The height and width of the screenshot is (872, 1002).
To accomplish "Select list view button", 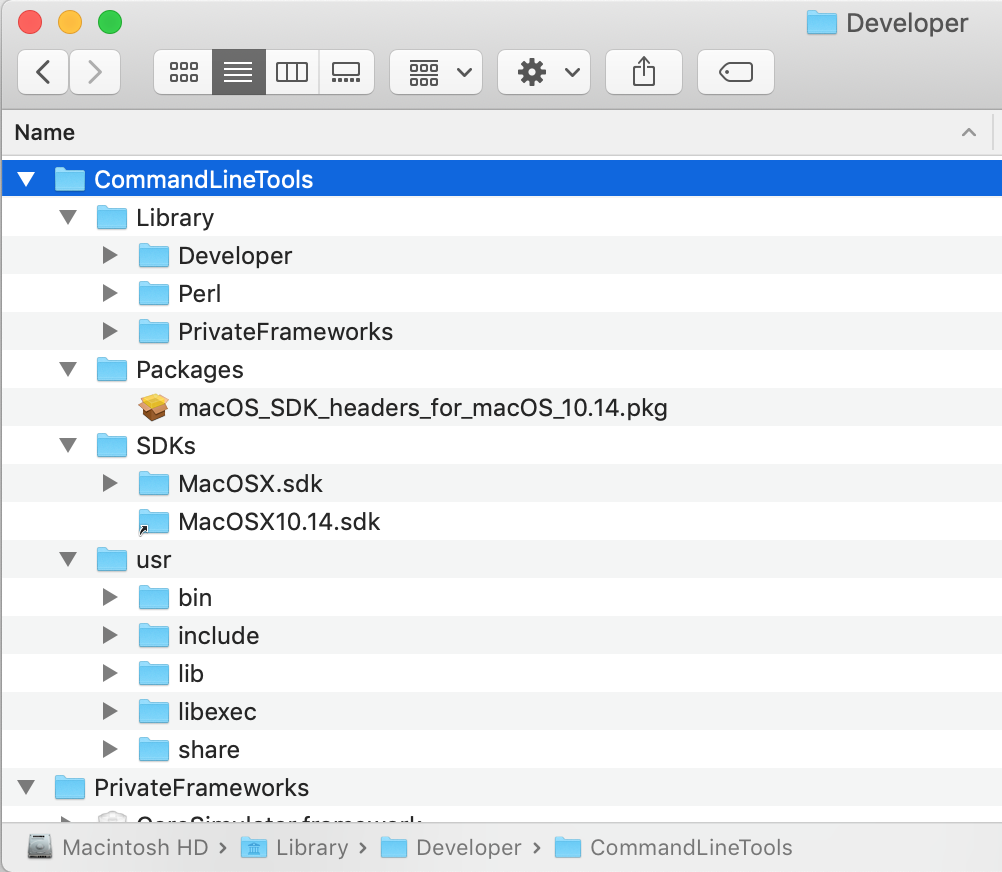I will [238, 72].
